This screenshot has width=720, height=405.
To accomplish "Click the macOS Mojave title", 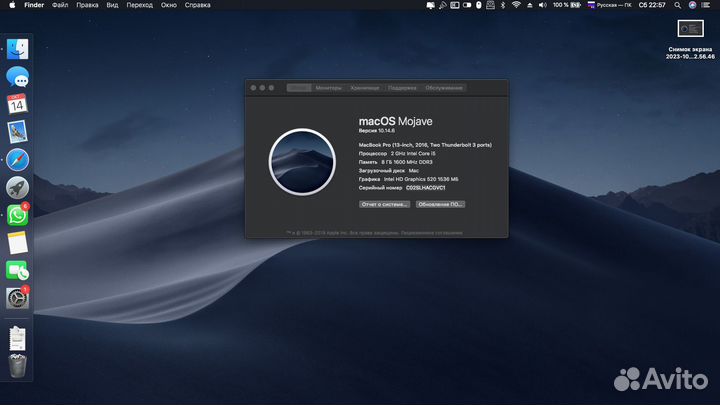I will pyautogui.click(x=395, y=121).
